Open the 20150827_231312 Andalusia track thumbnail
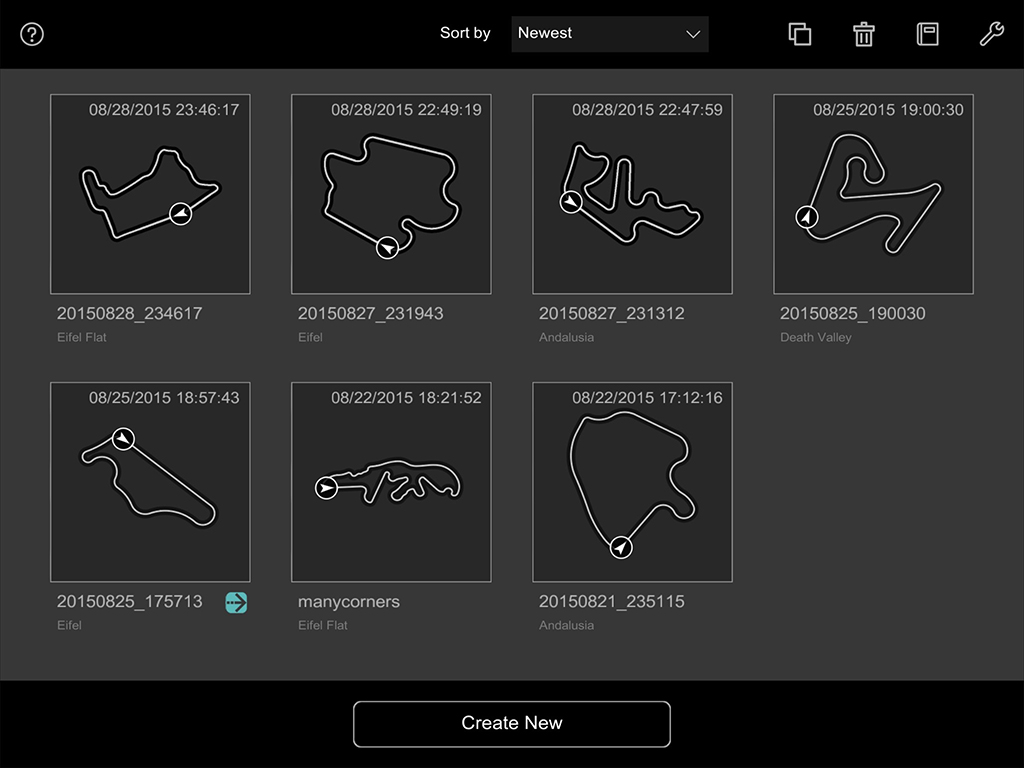The width and height of the screenshot is (1024, 768). coord(632,194)
